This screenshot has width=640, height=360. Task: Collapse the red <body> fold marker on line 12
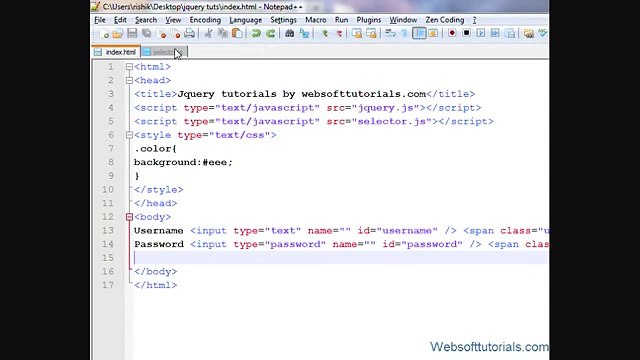129,217
